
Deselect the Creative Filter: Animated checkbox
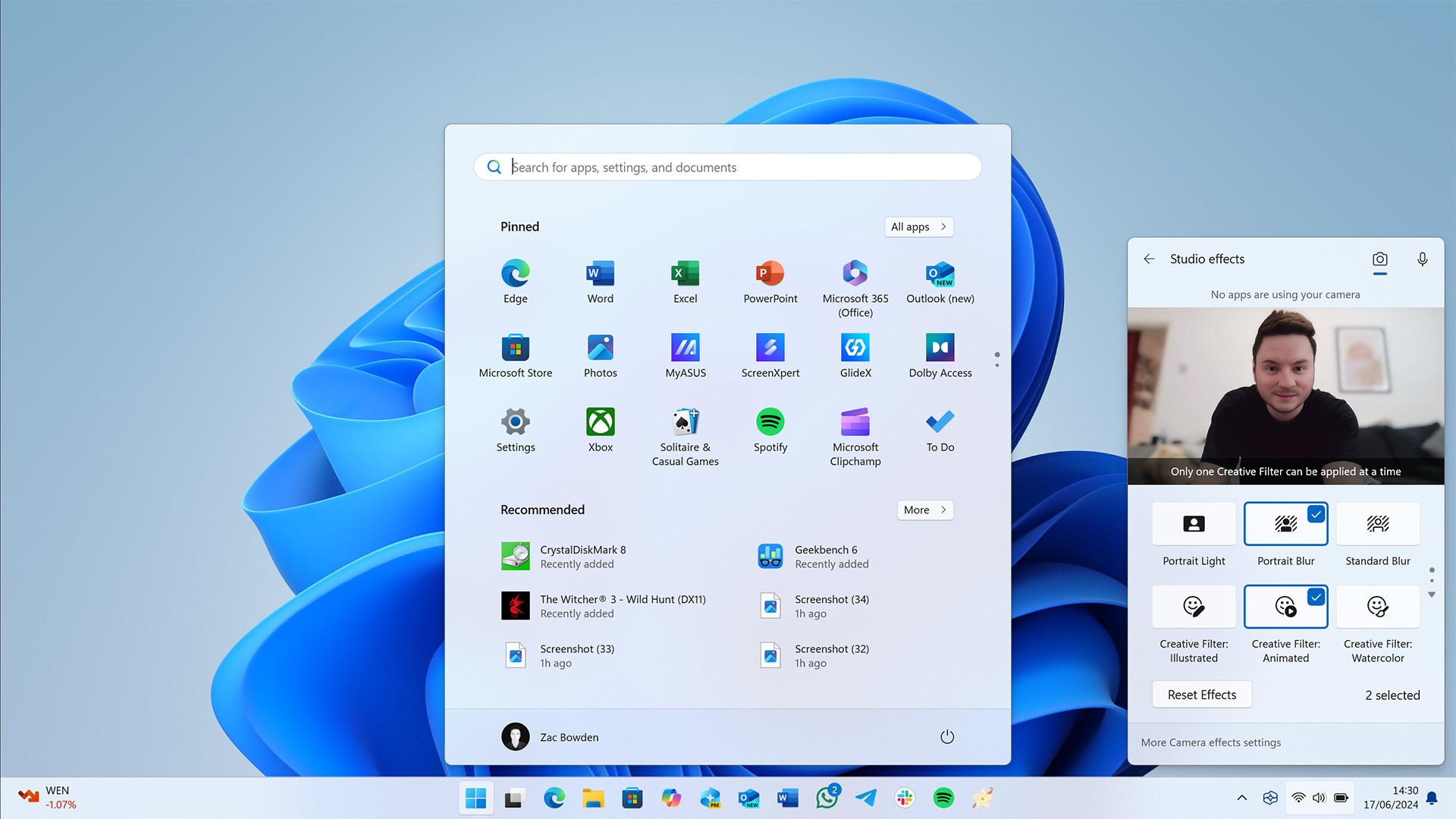[1315, 597]
